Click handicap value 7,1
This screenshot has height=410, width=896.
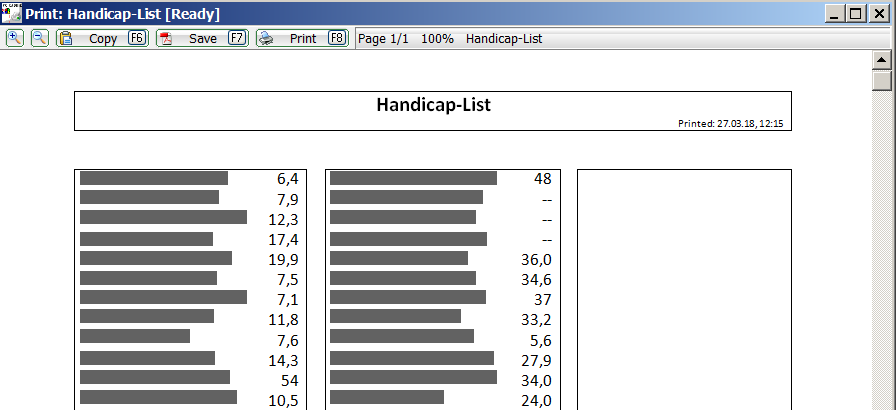(287, 299)
